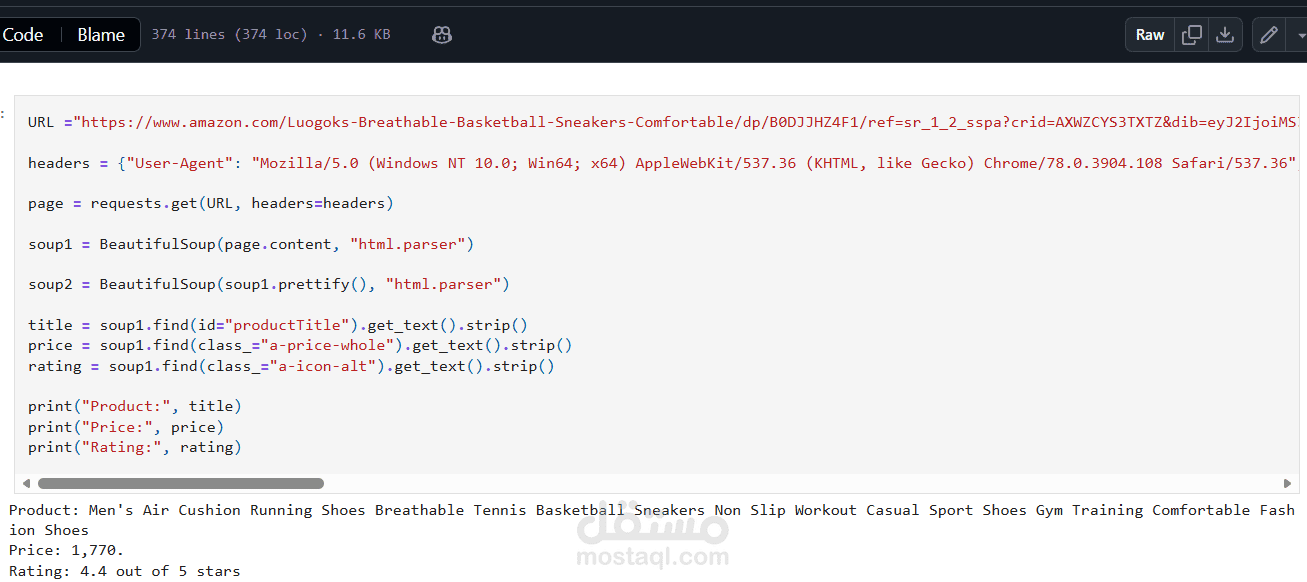Click the 'Rating: 4.4 out of 5 stars' output
Screen dimensions: 1307x582
coord(125,571)
